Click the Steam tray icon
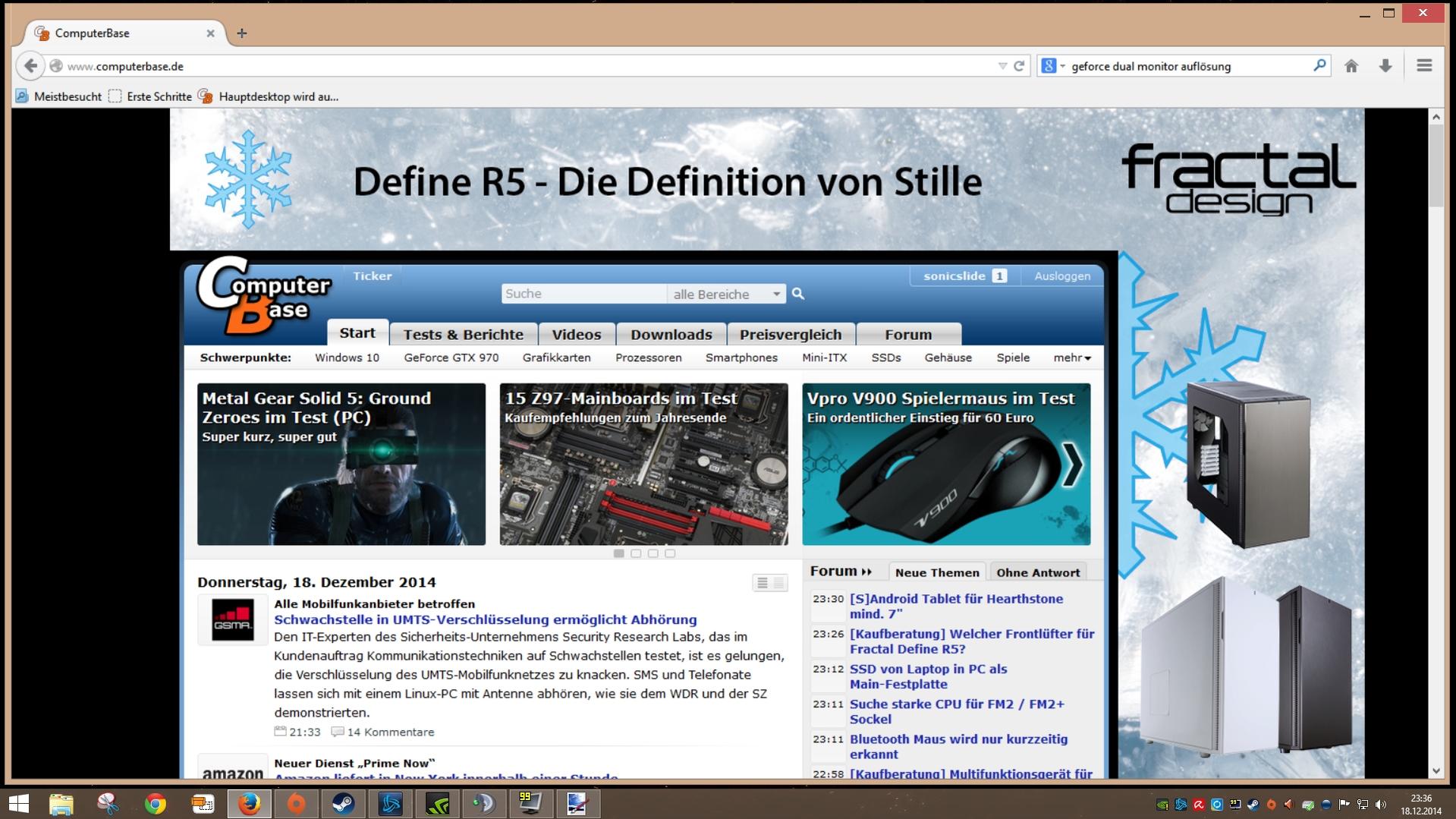The height and width of the screenshot is (819, 1456). pos(1253,805)
